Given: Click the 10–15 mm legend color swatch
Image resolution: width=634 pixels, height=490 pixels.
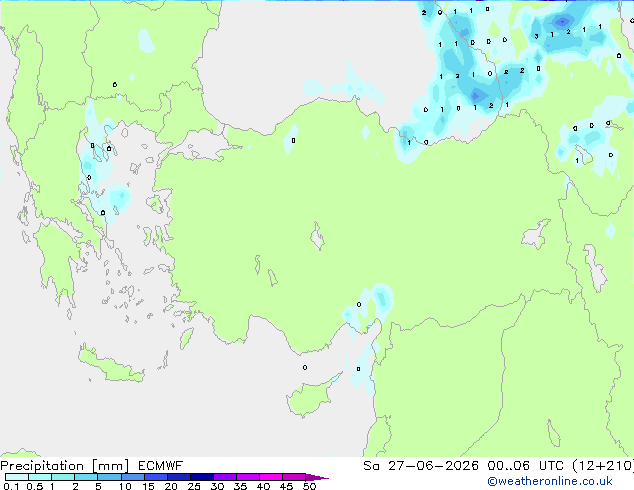Looking at the screenshot, I should (x=132, y=477).
